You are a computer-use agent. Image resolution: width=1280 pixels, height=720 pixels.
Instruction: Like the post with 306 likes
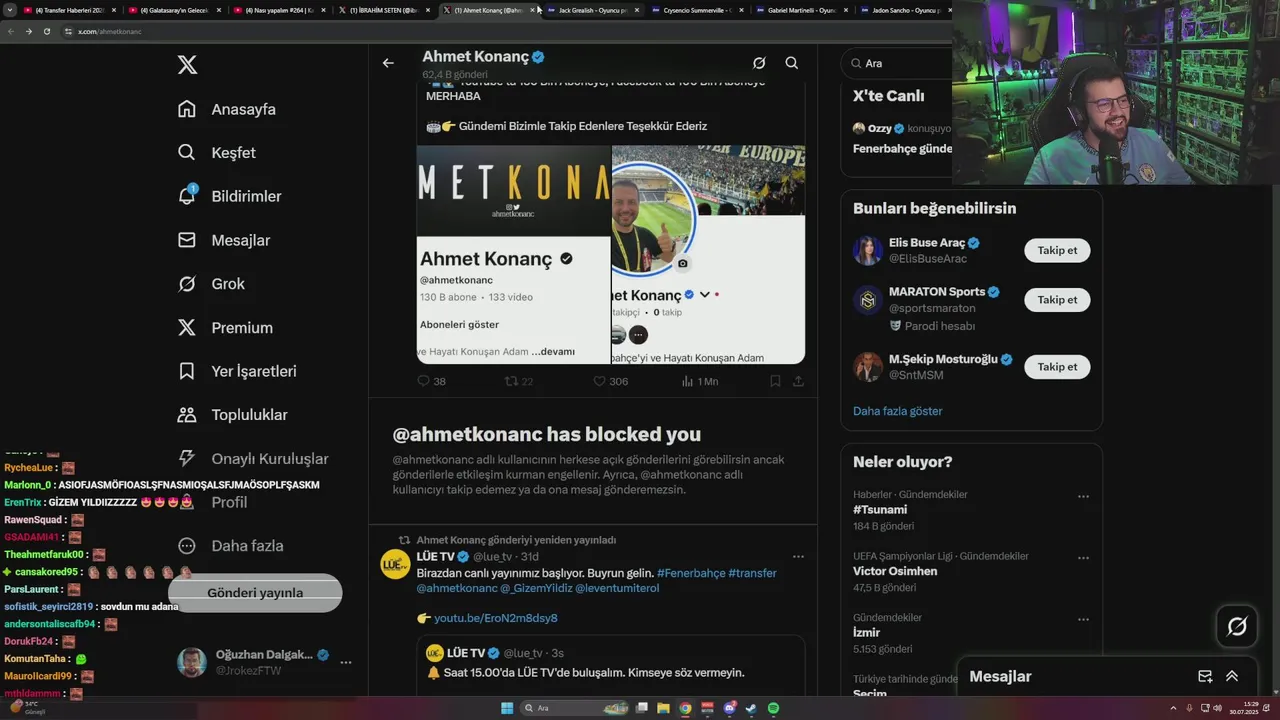pos(600,381)
